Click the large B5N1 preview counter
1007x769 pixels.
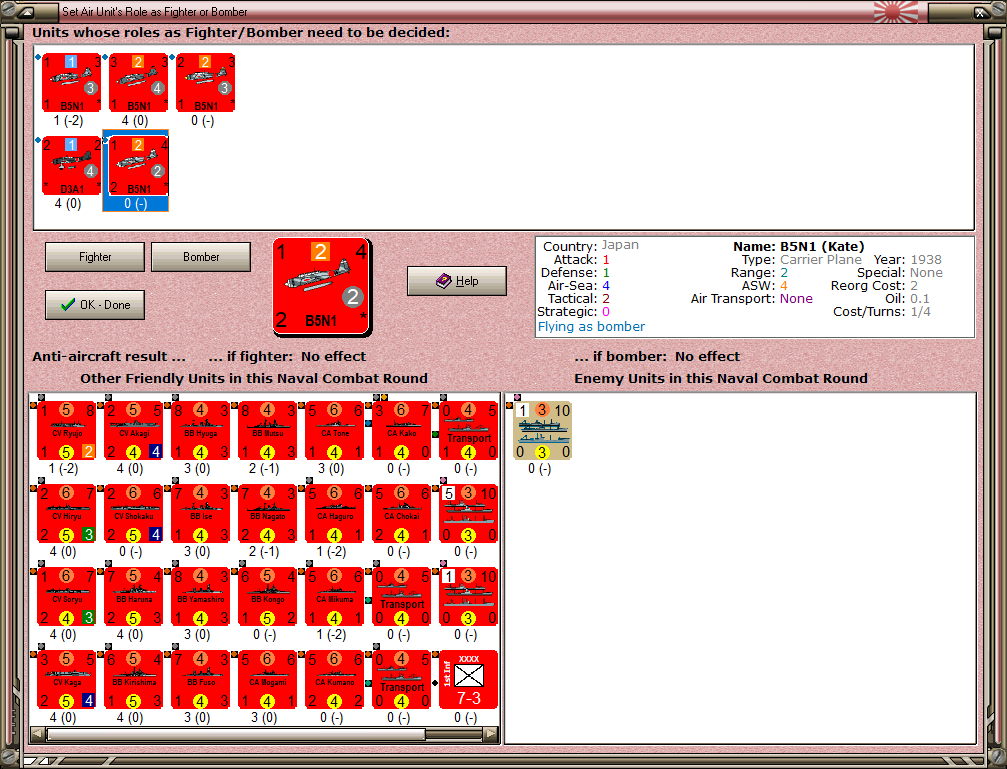click(x=322, y=287)
